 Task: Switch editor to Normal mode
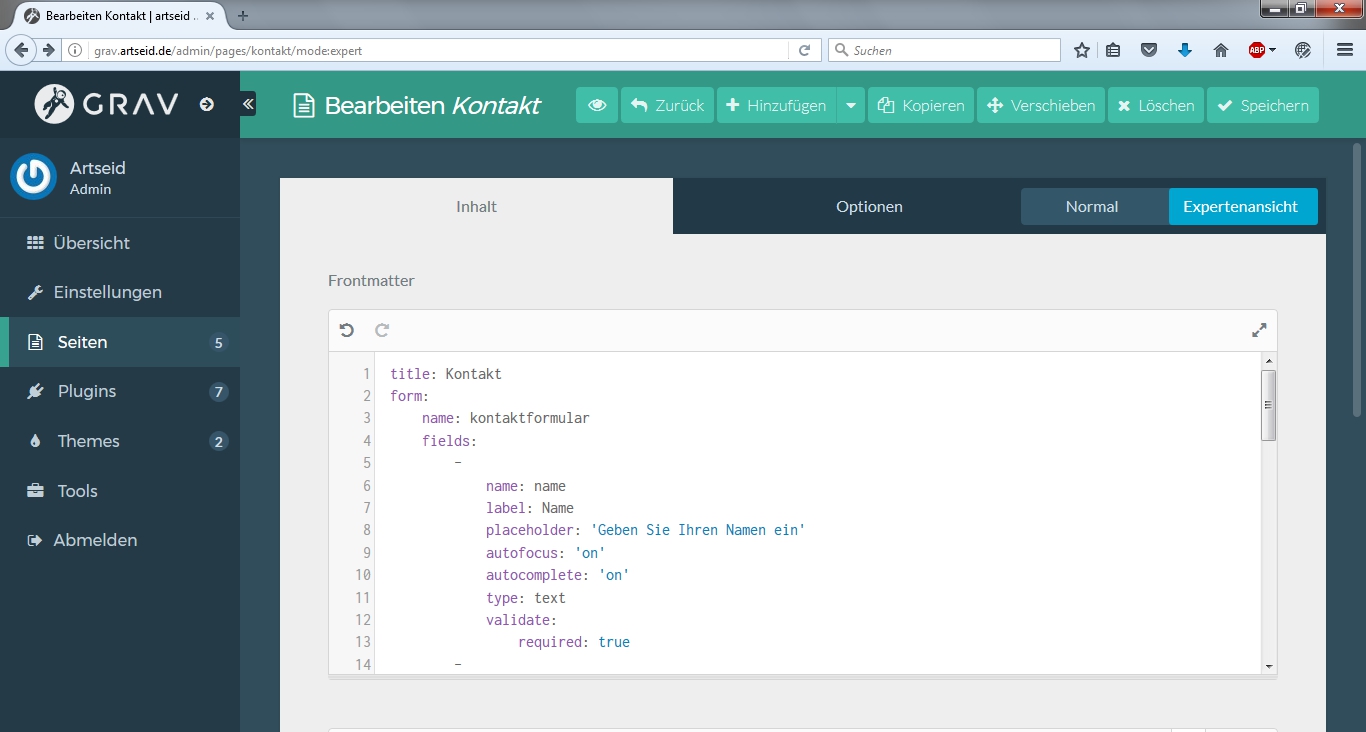pyautogui.click(x=1092, y=207)
